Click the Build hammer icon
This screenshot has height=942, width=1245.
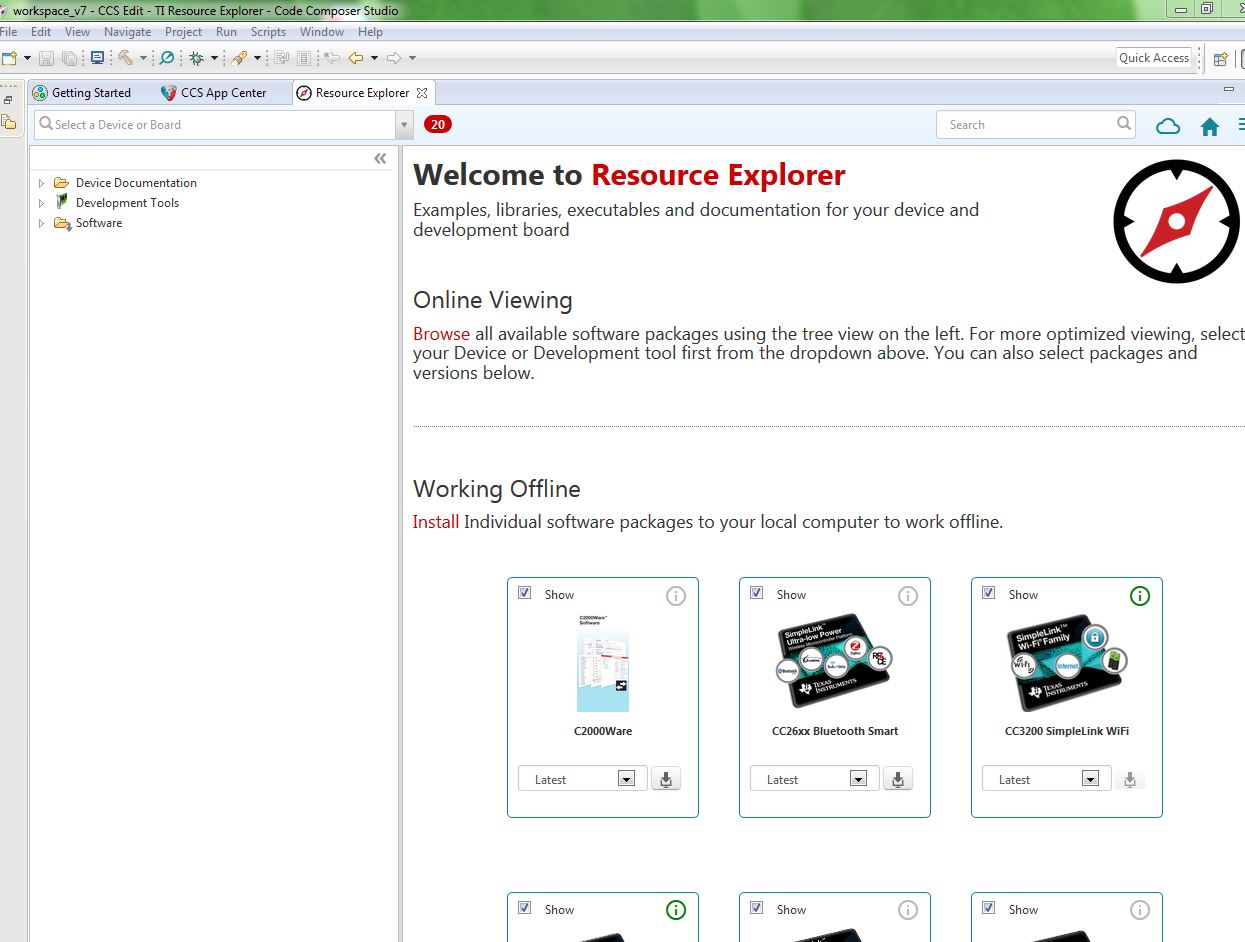point(125,58)
